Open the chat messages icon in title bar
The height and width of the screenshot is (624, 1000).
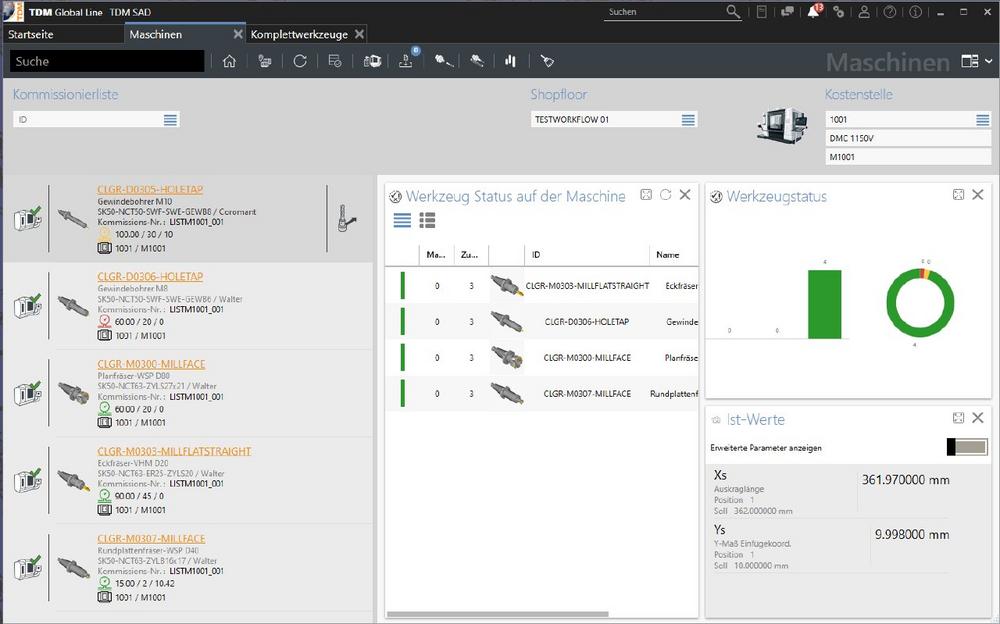tap(788, 12)
